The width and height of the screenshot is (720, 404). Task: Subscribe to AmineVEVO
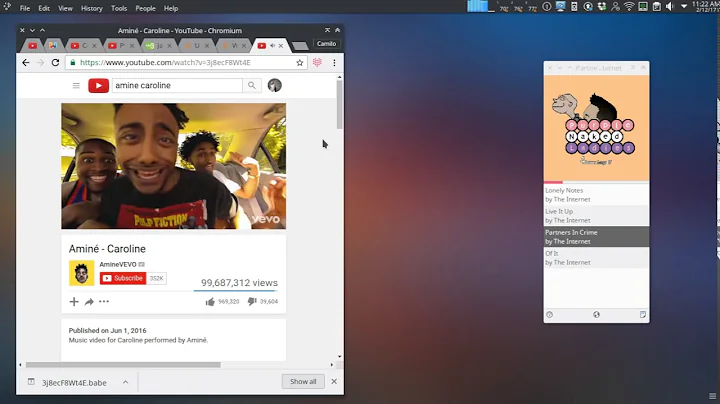[123, 278]
